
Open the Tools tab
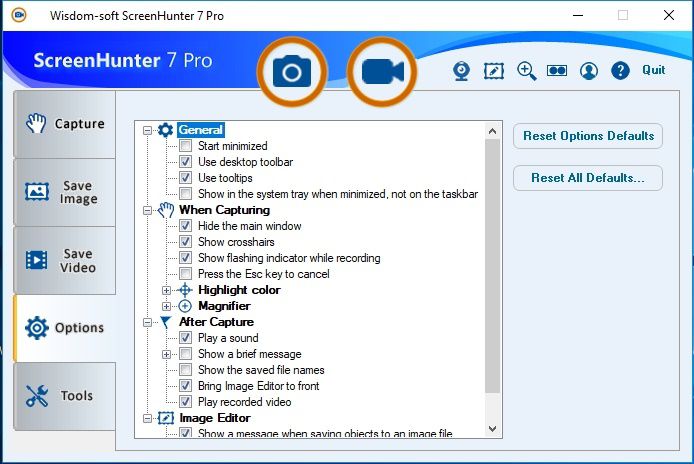point(65,396)
